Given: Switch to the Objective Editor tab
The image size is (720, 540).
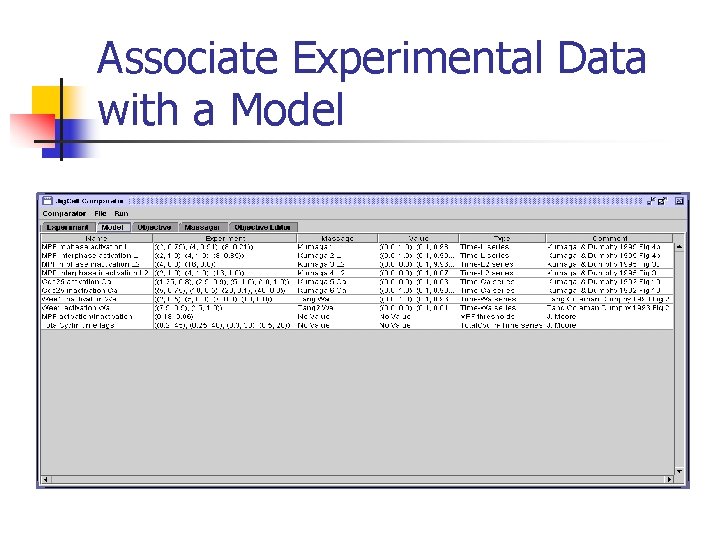Looking at the screenshot, I should pos(262,227).
